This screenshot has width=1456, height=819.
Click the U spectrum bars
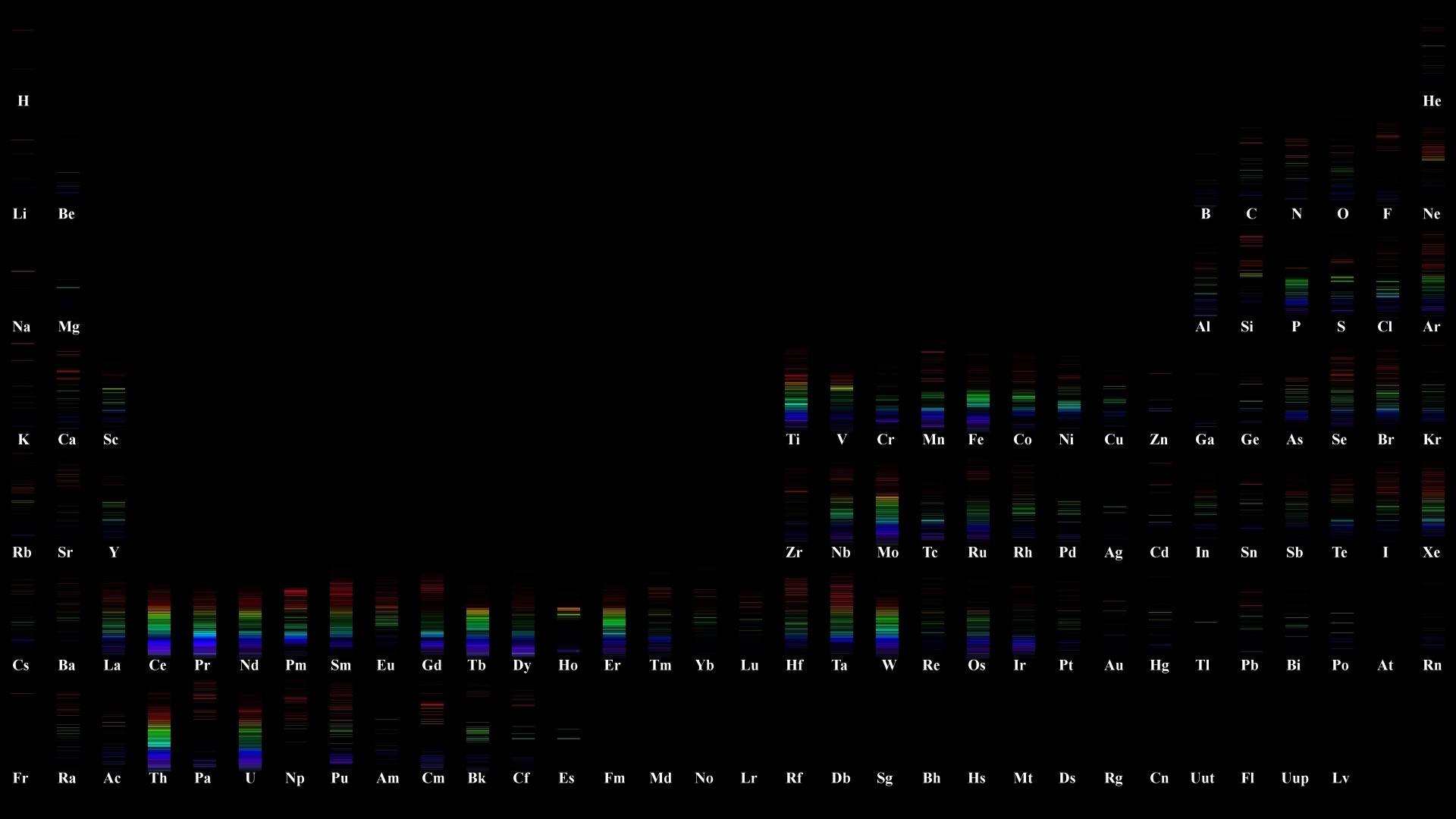249,732
